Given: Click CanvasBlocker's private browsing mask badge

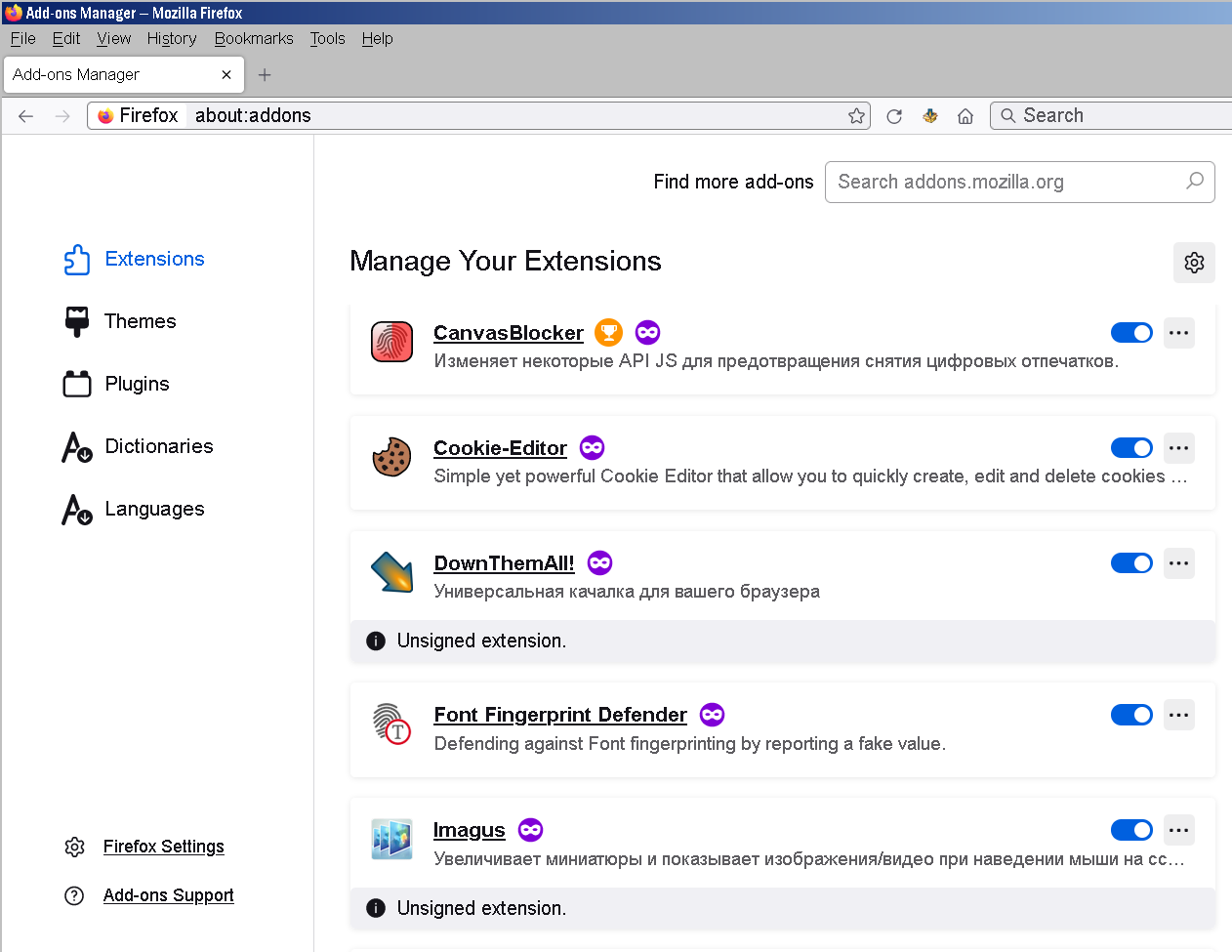Looking at the screenshot, I should tap(647, 333).
